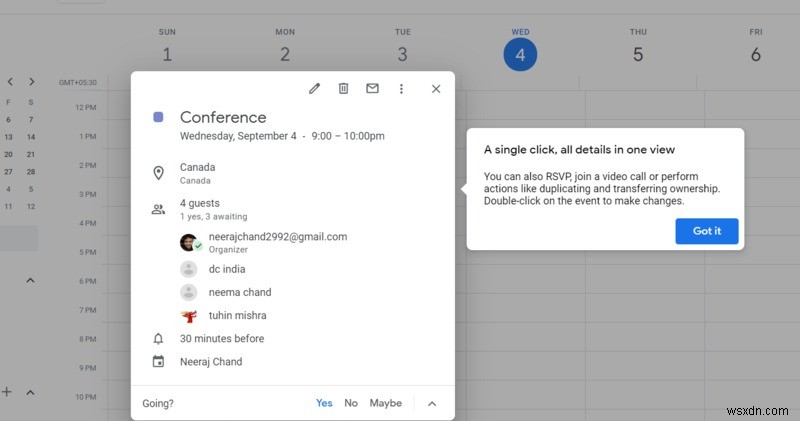Select Tuesday 3 column header

point(403,47)
